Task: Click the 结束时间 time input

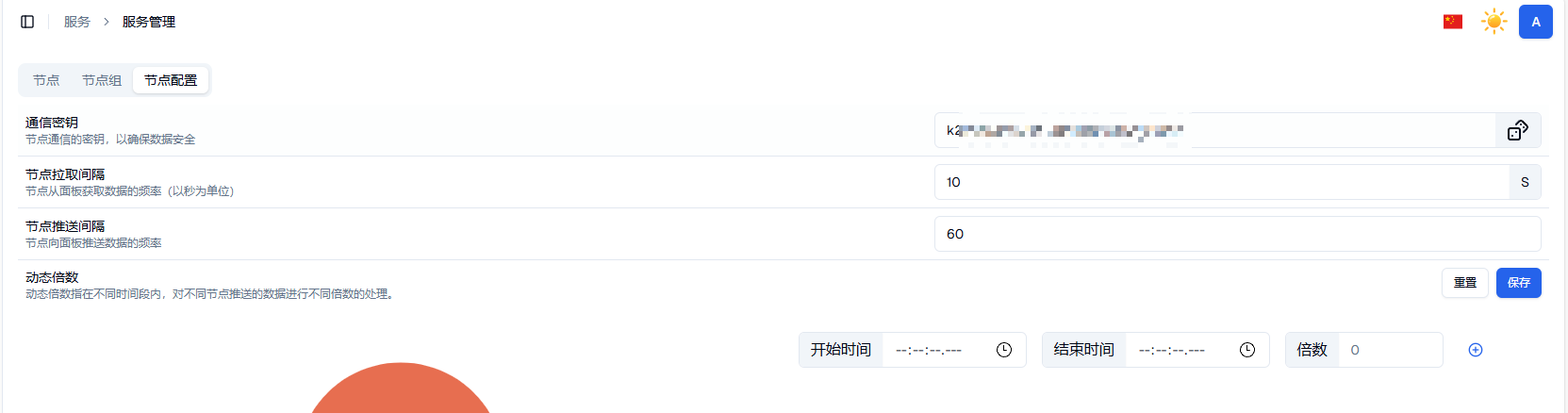Action: (x=1177, y=350)
